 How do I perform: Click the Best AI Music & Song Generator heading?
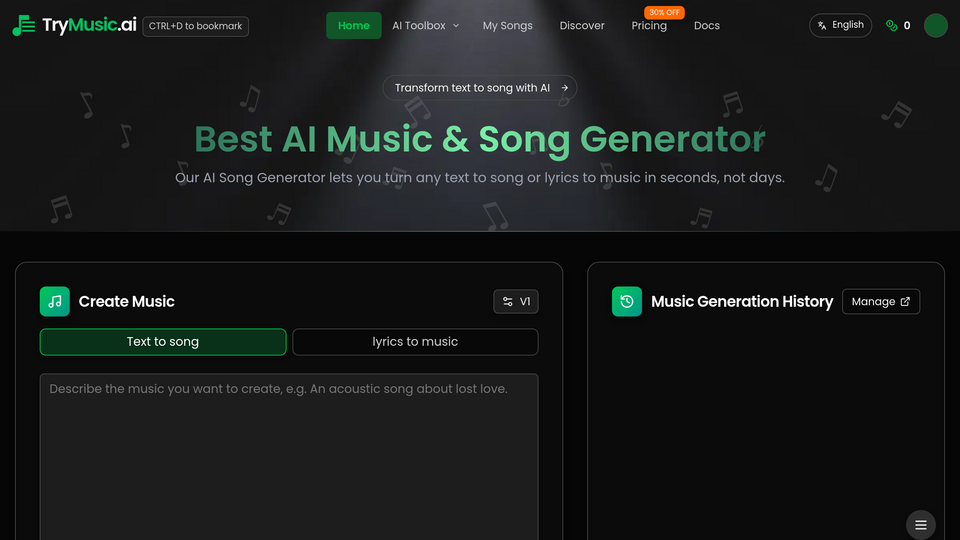point(480,139)
